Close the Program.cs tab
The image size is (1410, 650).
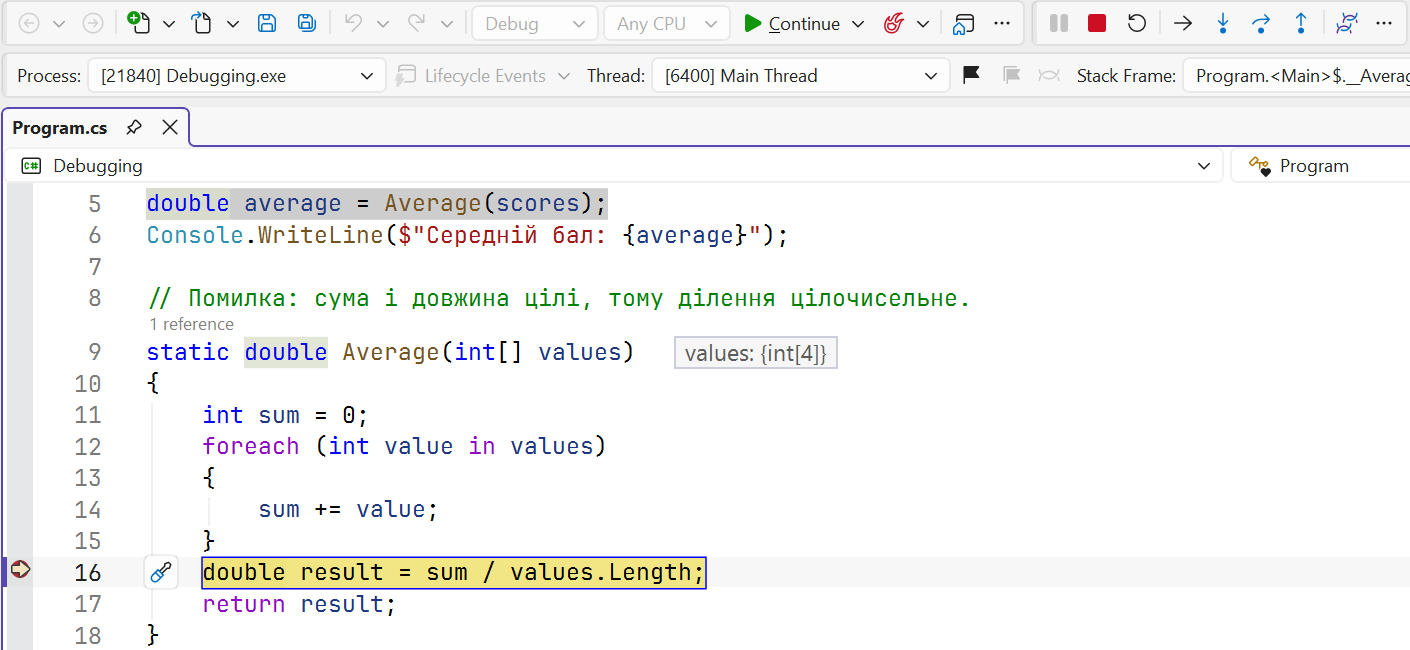[x=170, y=128]
